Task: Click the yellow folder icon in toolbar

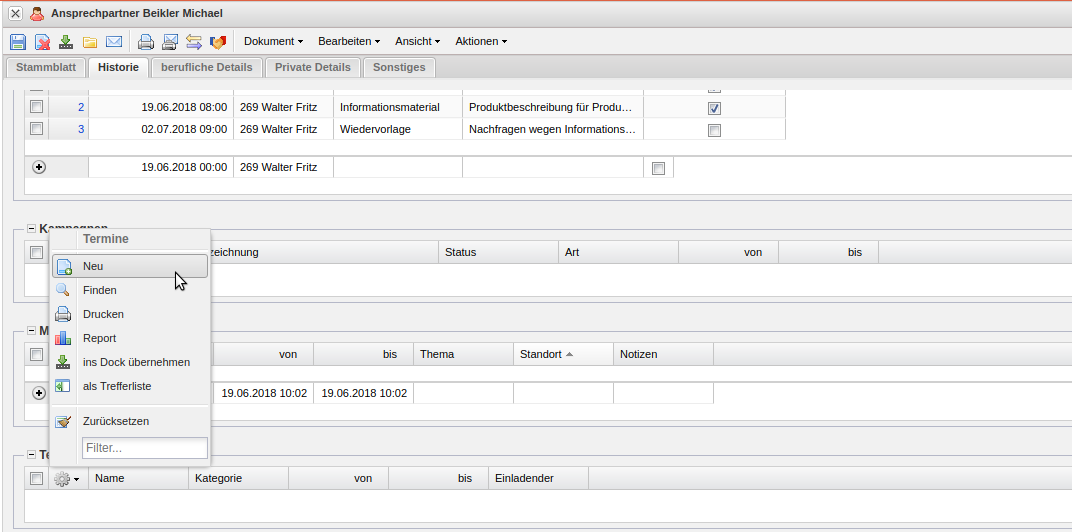Action: coord(90,42)
